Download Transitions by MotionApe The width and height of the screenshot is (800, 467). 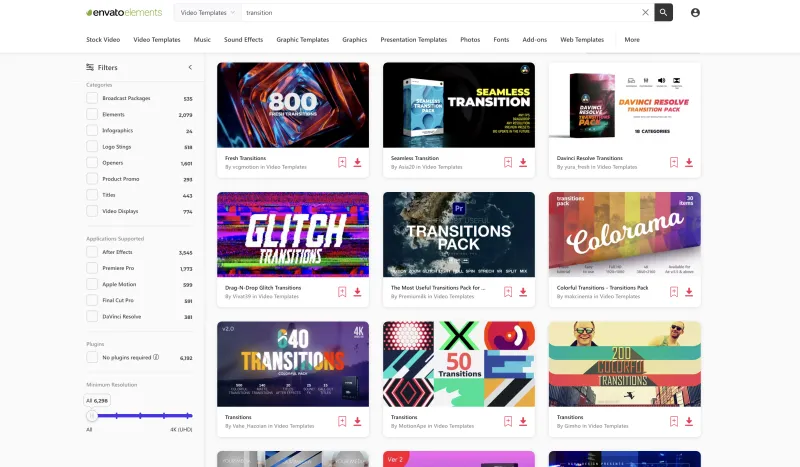click(523, 422)
